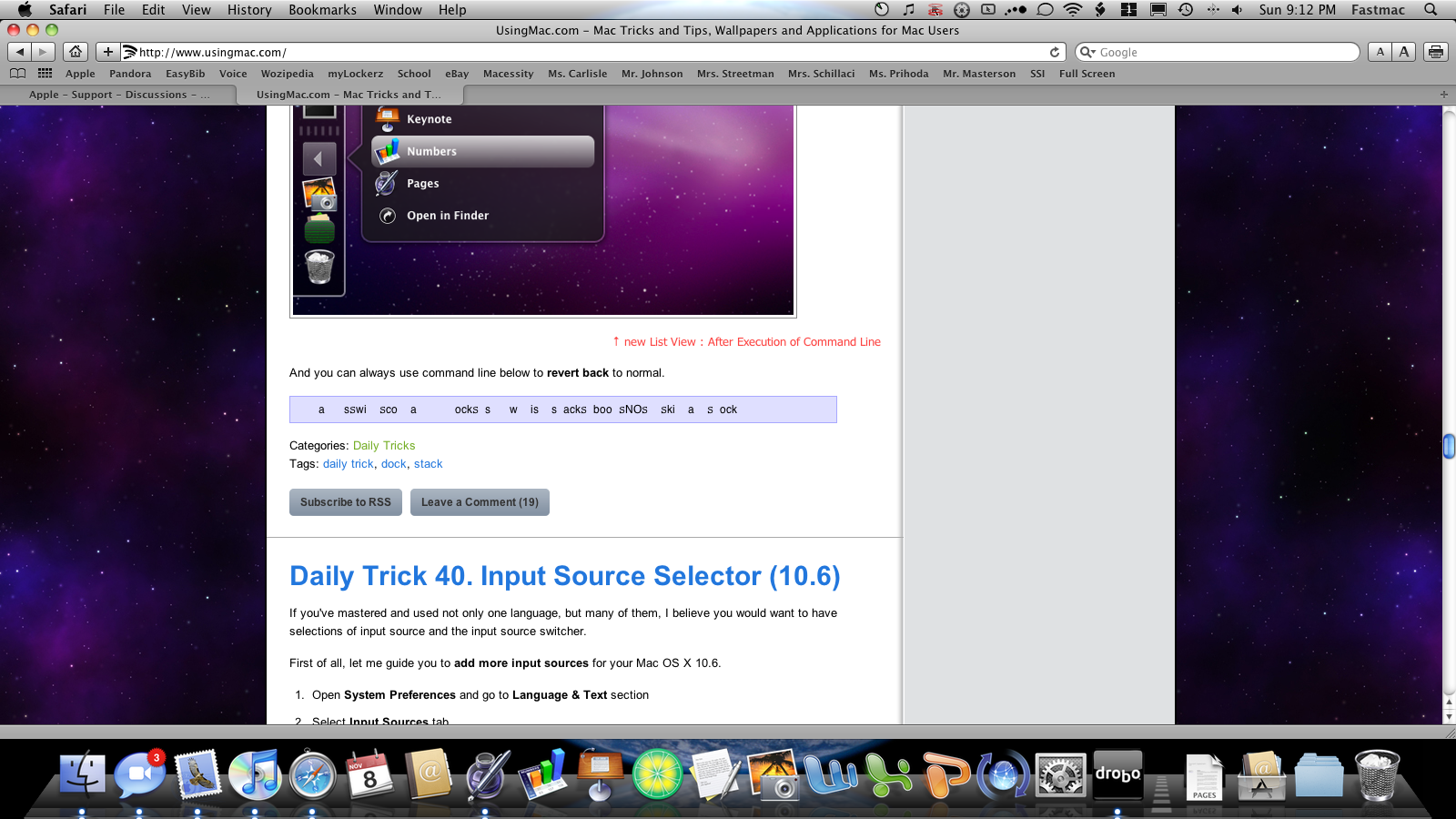
Task: Open the Wozipedia bookmark
Action: pos(287,74)
